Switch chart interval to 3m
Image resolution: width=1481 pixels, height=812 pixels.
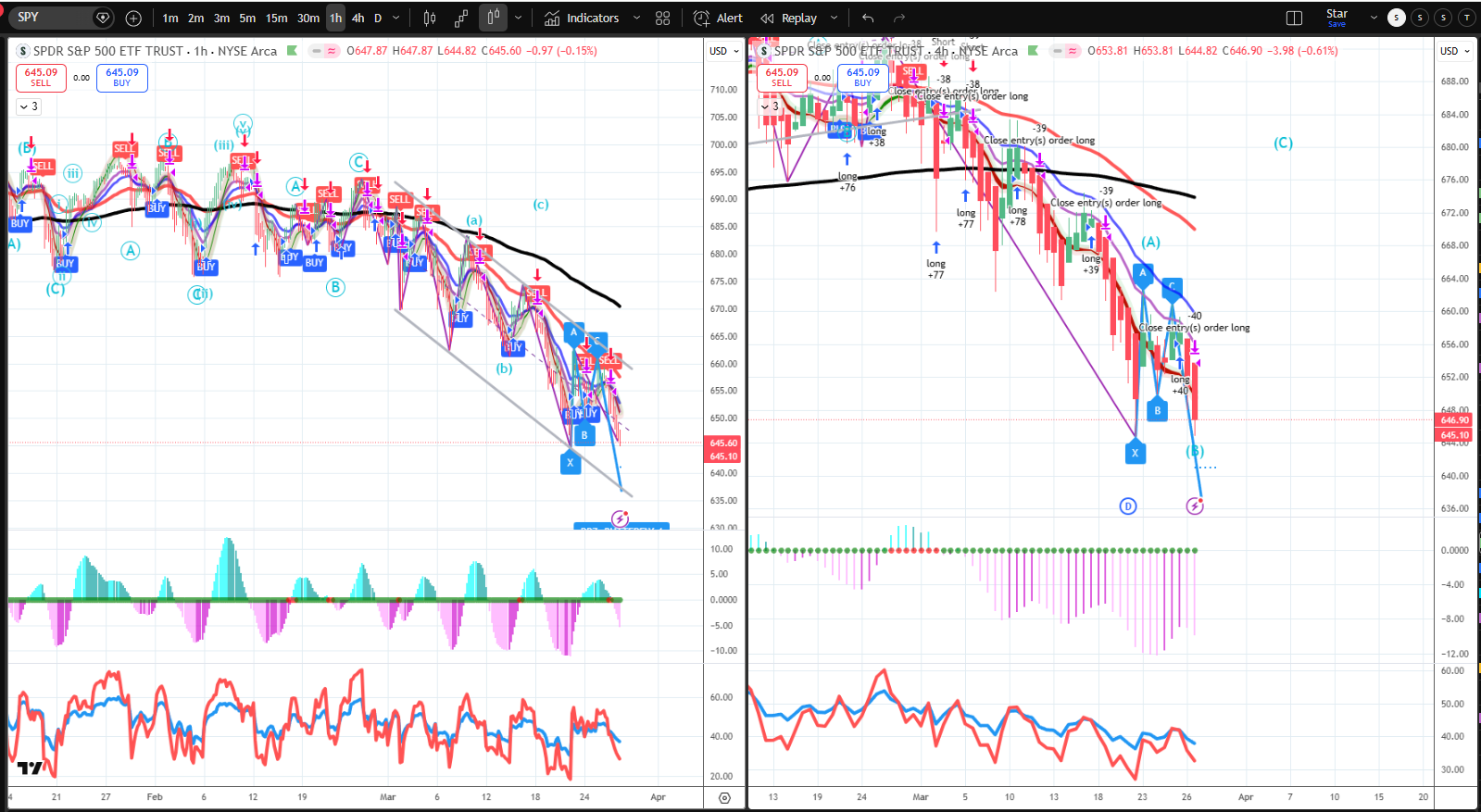coord(221,18)
